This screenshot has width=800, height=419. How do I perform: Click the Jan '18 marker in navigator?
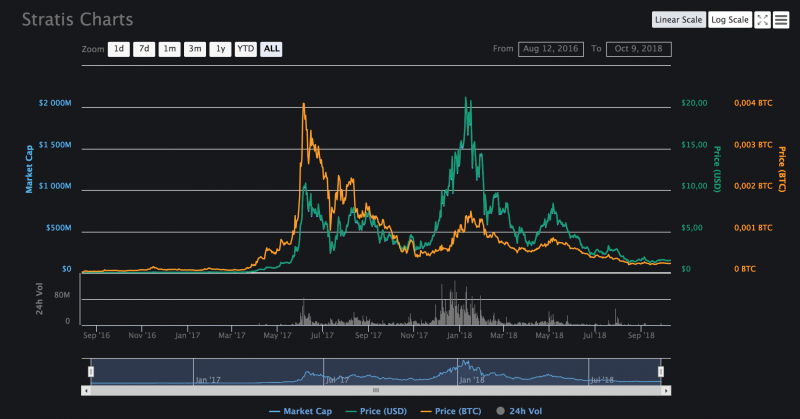tap(472, 380)
